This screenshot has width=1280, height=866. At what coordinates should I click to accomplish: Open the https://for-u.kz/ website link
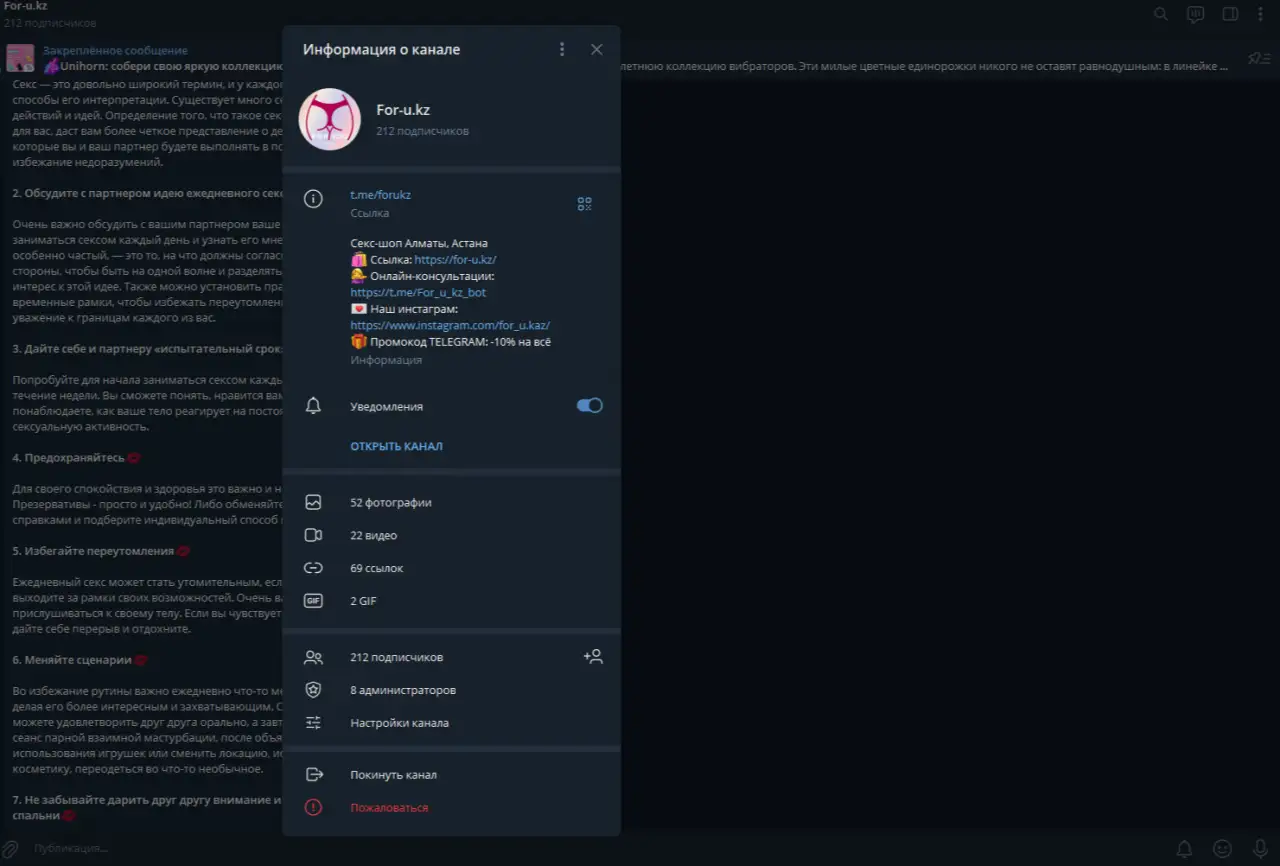455,260
